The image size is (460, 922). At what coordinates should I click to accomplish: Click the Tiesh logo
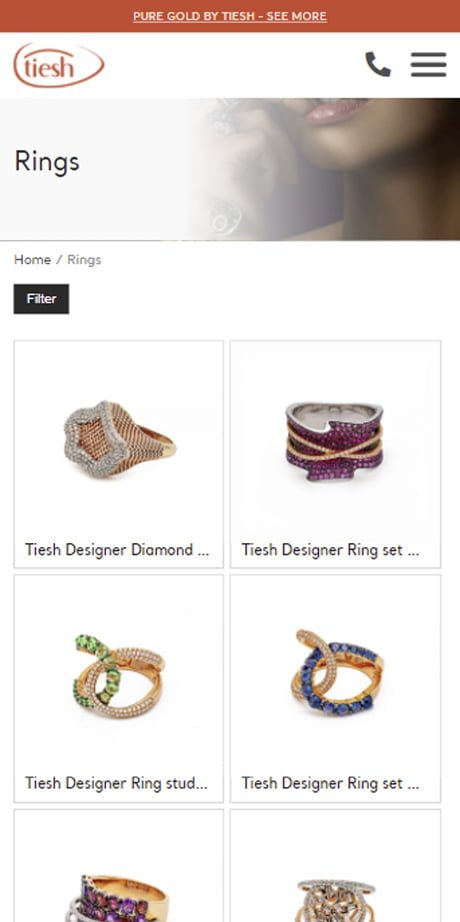(59, 65)
